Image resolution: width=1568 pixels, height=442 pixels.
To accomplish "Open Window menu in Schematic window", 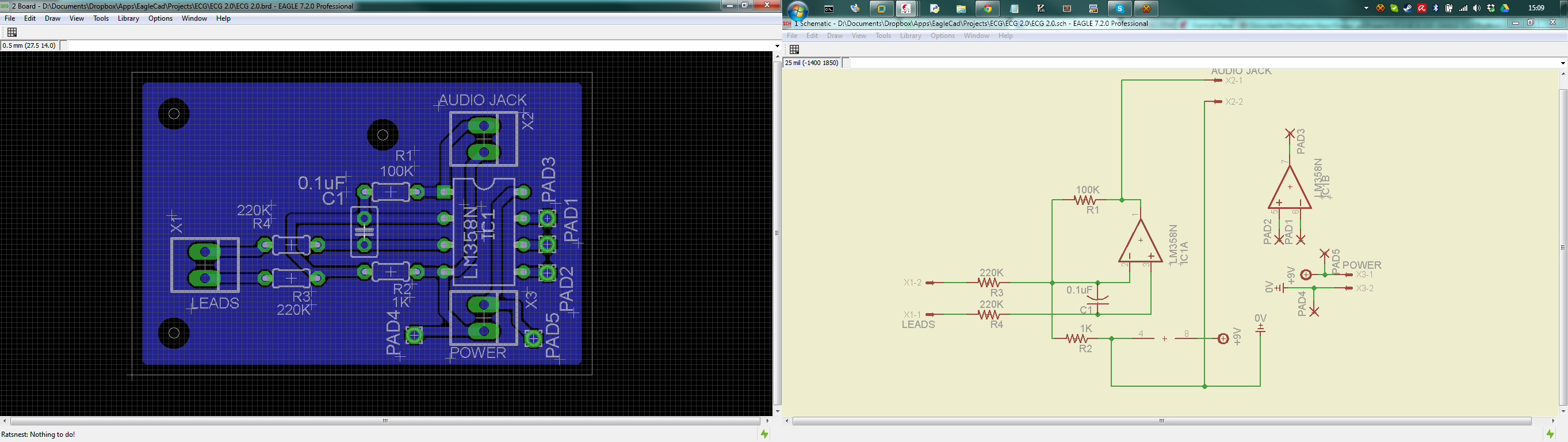I will [976, 36].
